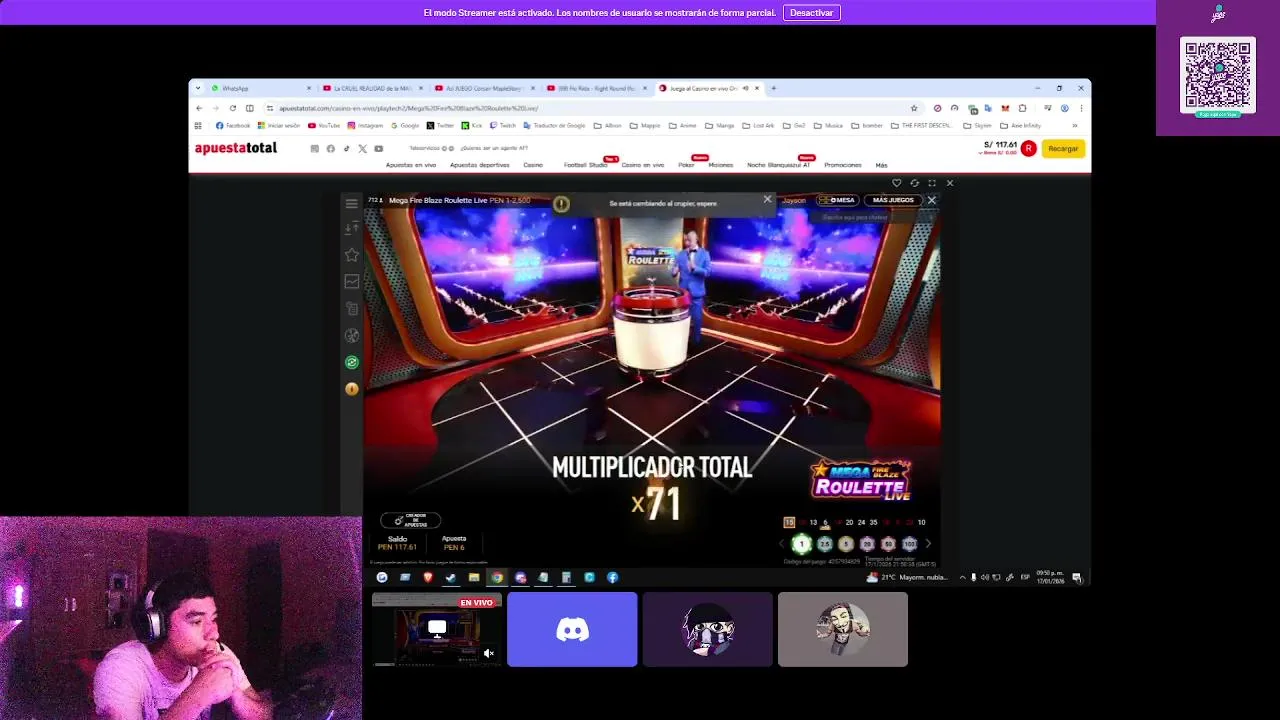The height and width of the screenshot is (720, 1280).
Task: Click the Recargar button
Action: tap(1063, 148)
